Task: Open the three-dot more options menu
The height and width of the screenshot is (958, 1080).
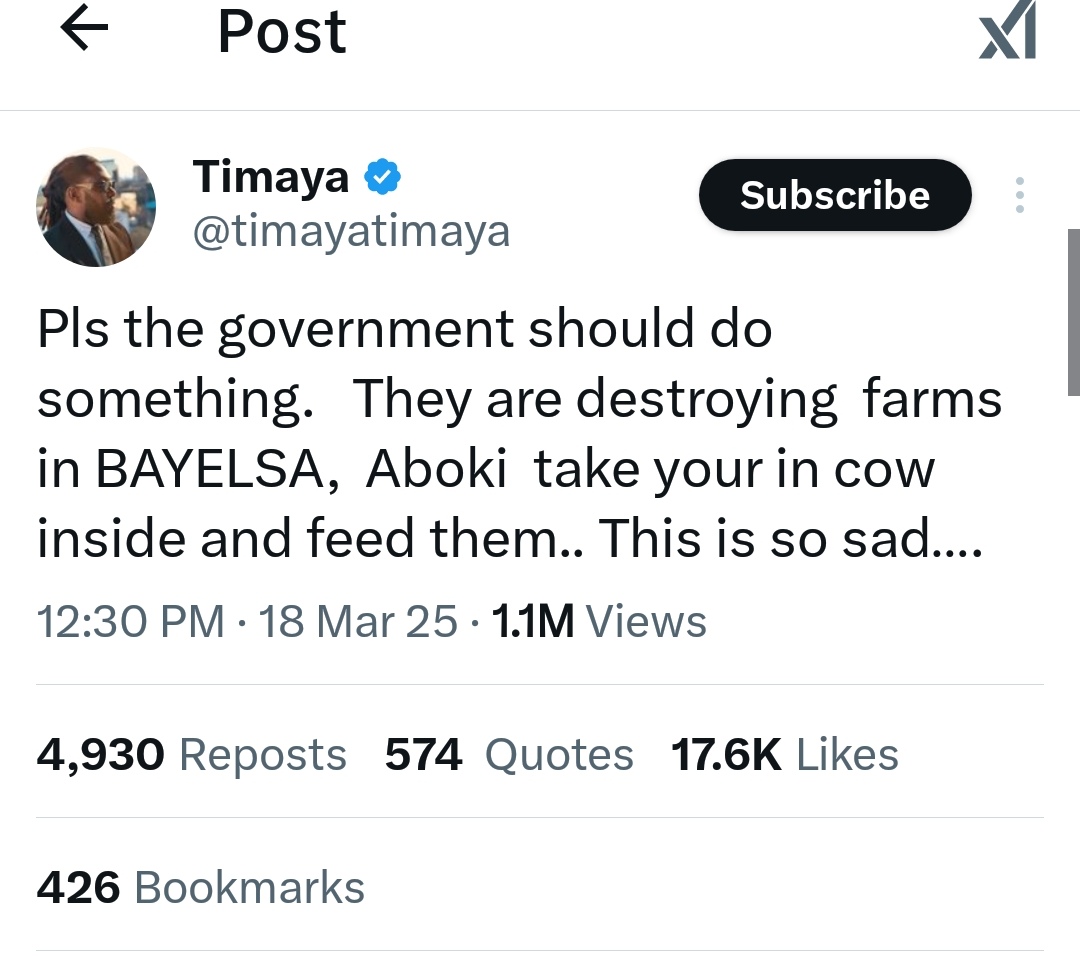Action: (1019, 195)
